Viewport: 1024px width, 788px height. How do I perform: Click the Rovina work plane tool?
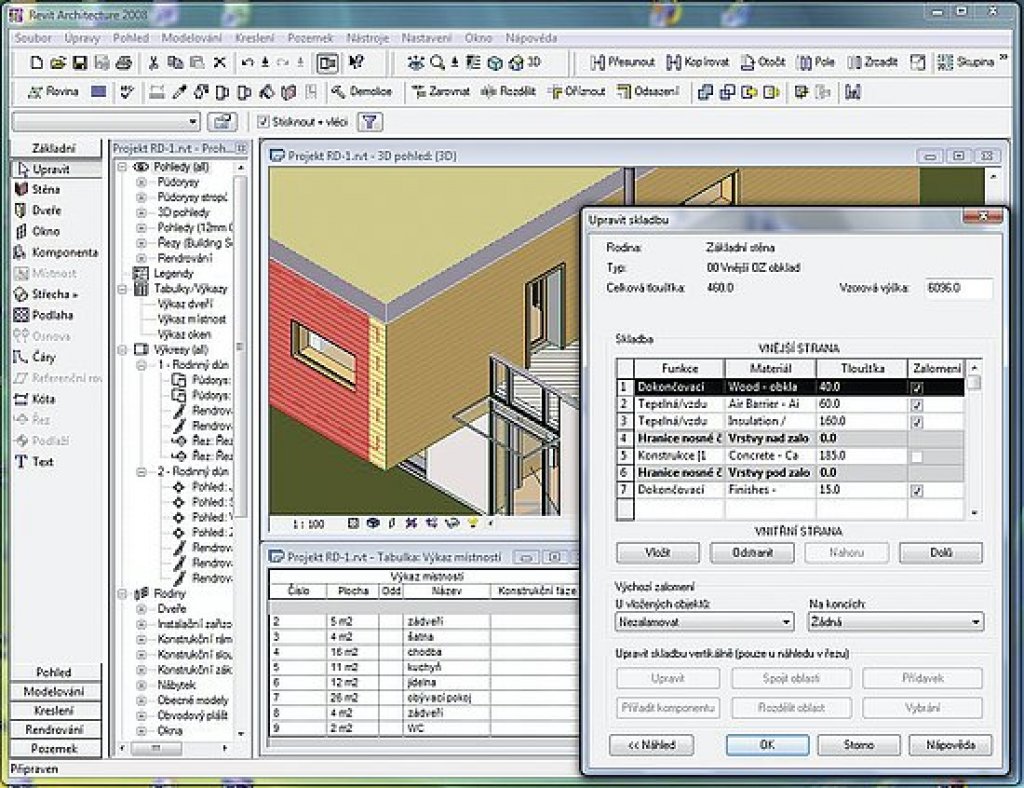(x=54, y=92)
